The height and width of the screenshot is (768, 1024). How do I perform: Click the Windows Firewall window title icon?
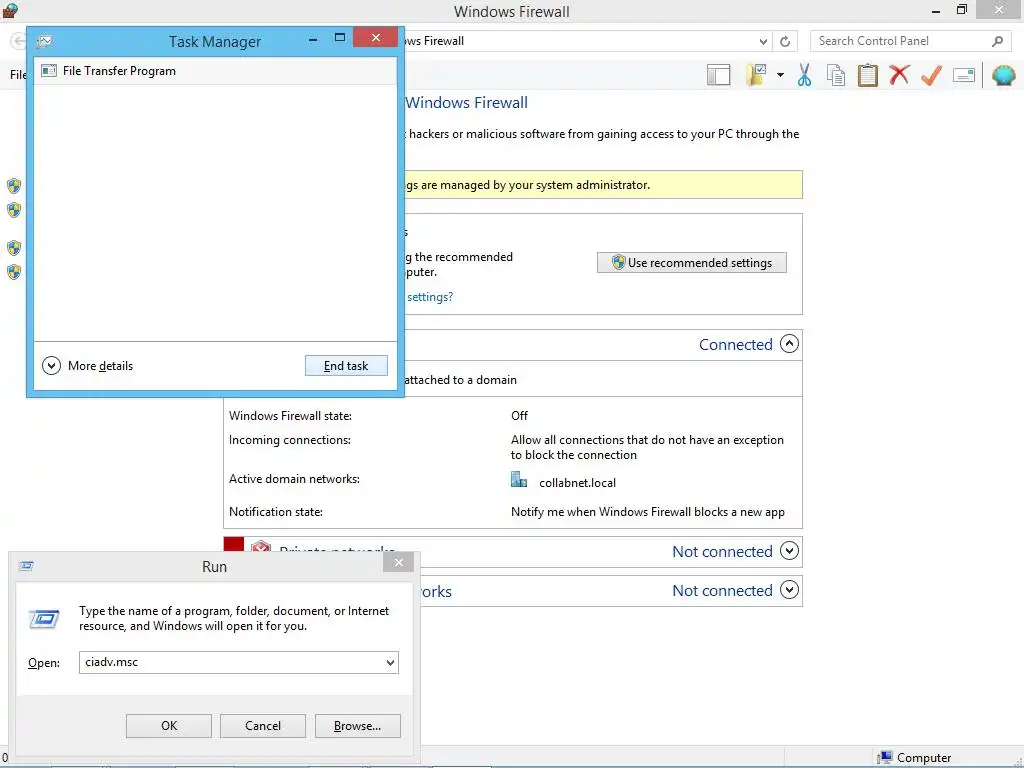click(10, 10)
